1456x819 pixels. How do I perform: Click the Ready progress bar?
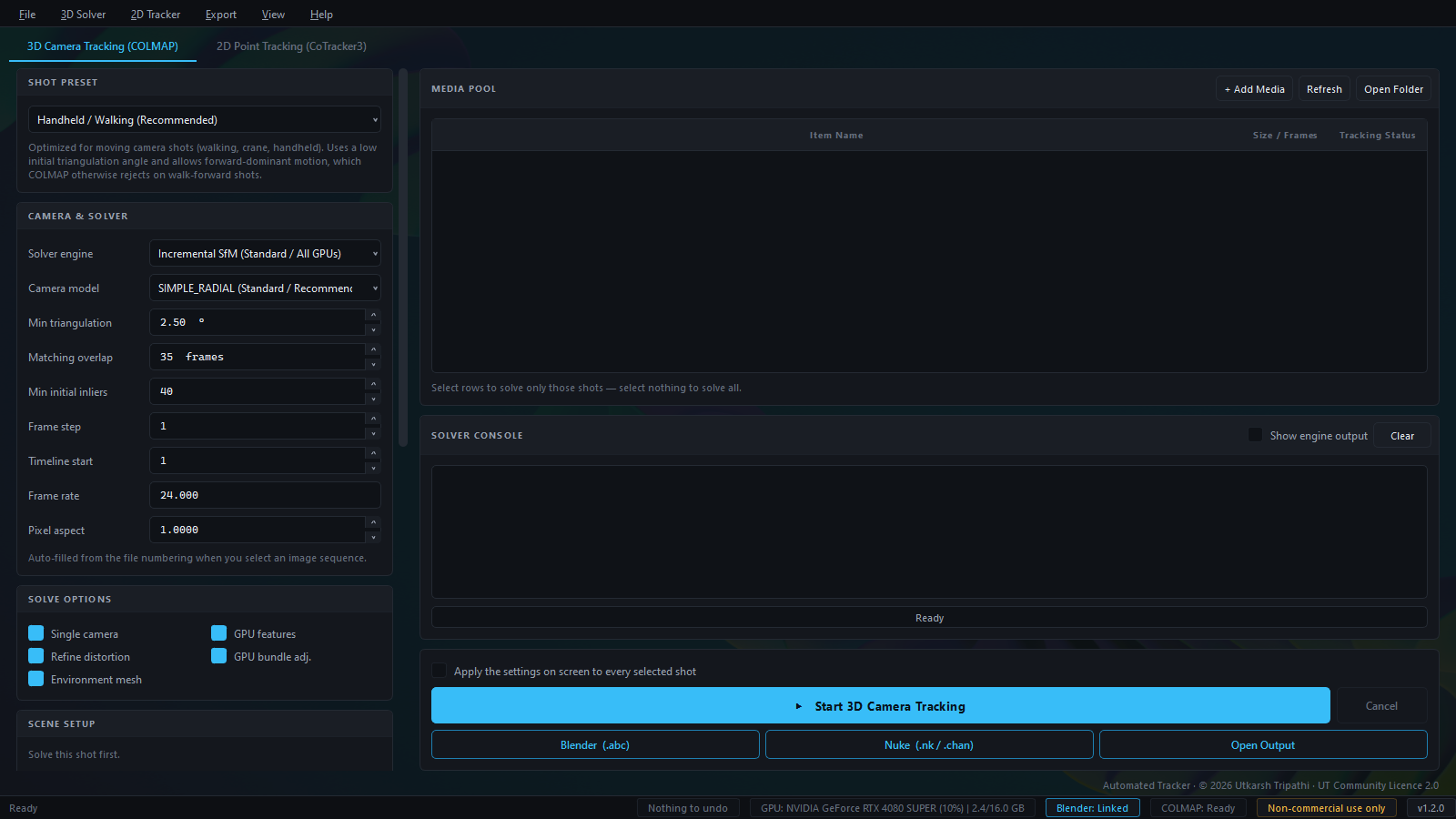[929, 618]
